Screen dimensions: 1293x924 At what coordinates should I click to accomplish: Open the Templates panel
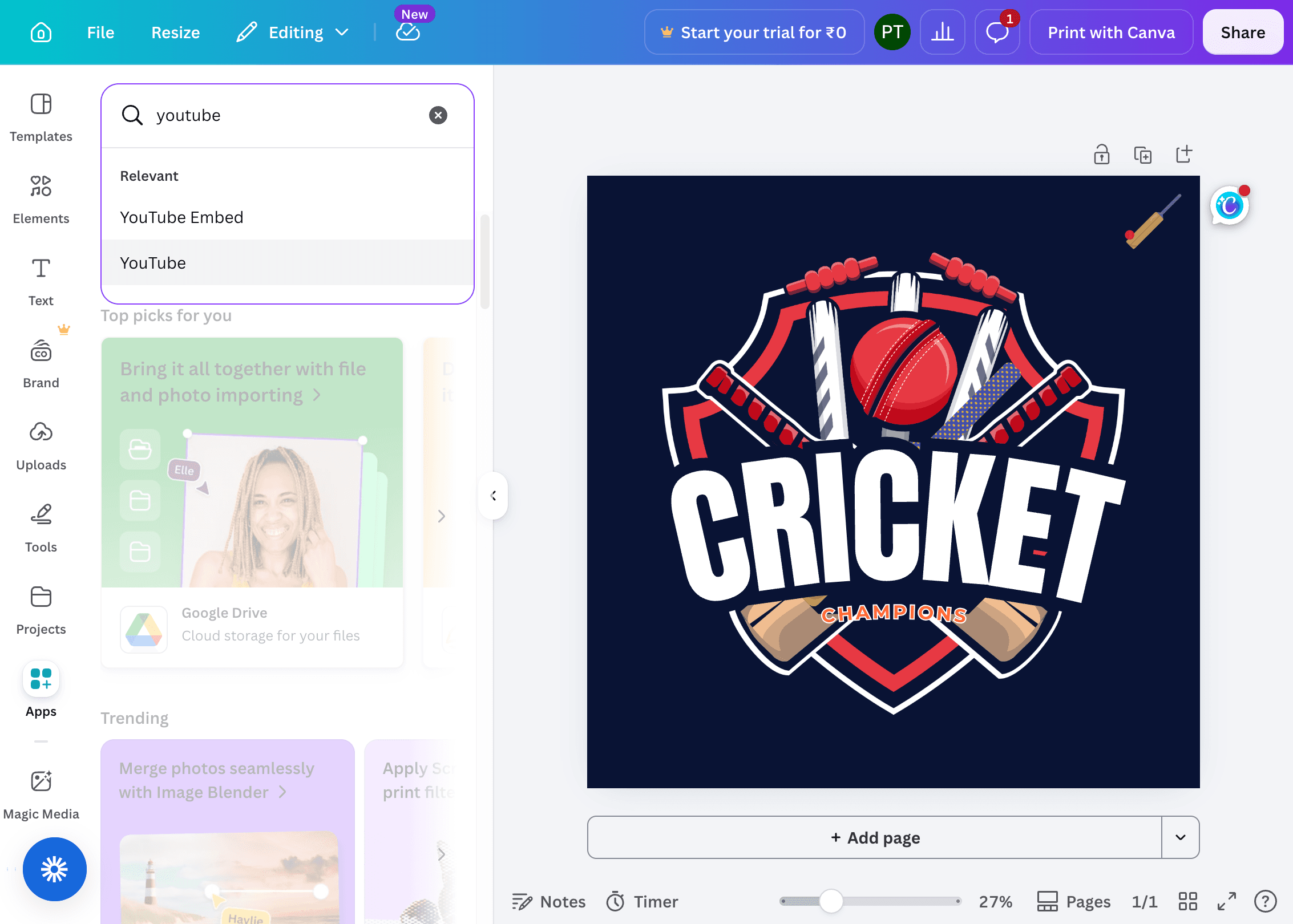point(41,118)
